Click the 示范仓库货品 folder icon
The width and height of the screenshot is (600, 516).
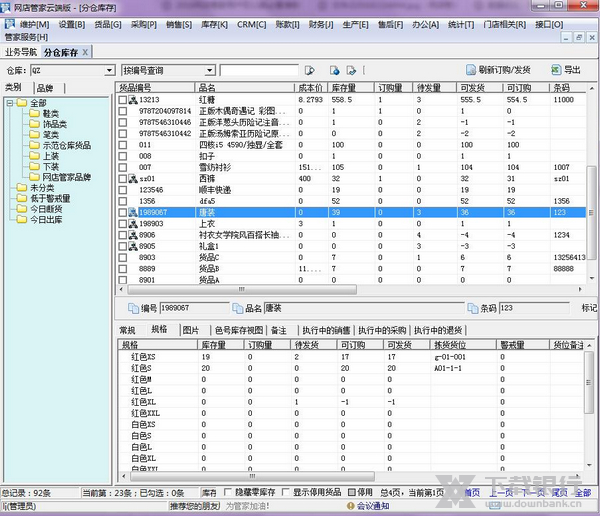[x=34, y=145]
